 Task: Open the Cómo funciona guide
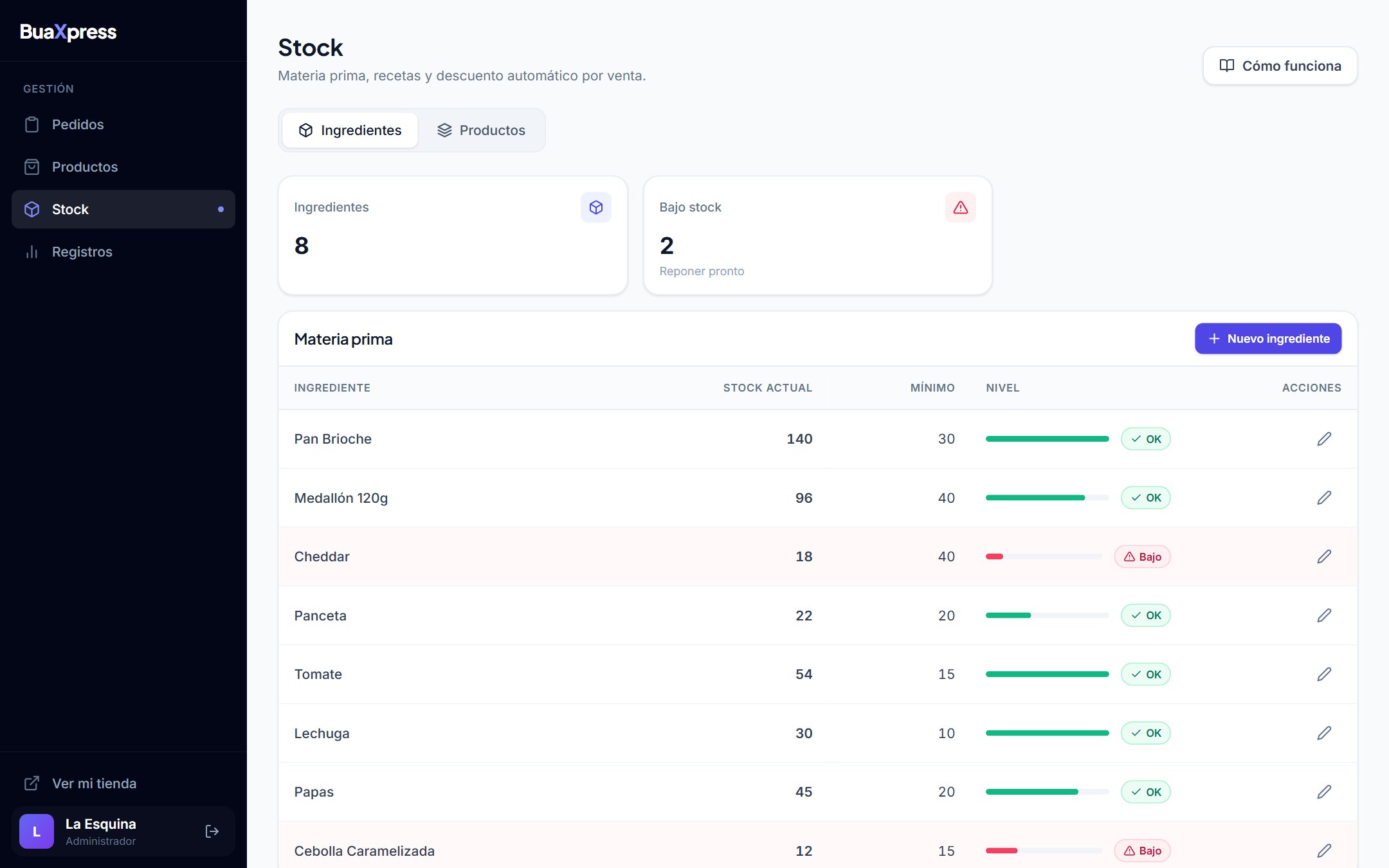tap(1280, 66)
